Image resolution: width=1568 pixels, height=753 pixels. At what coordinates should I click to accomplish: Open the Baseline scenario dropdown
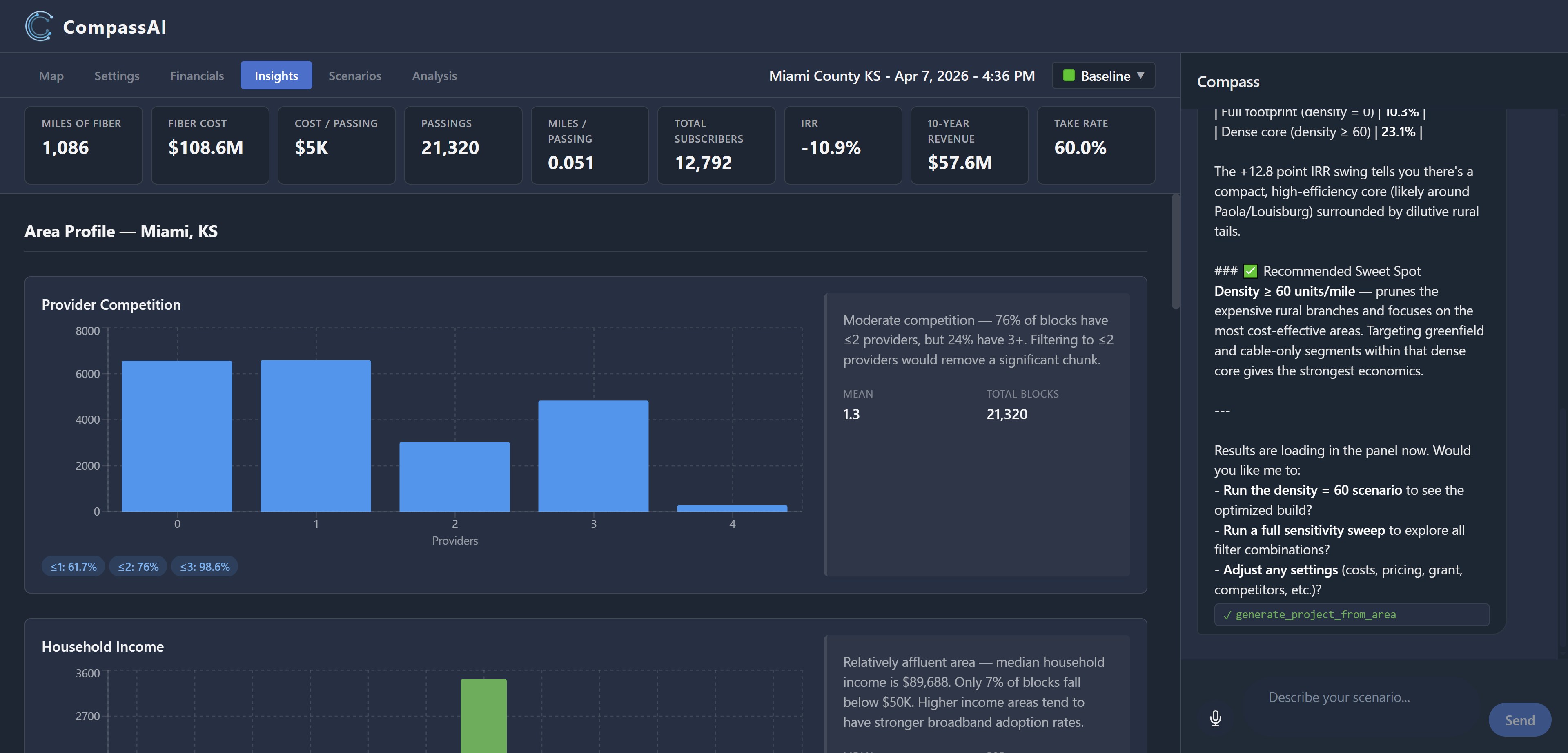[x=1103, y=76]
